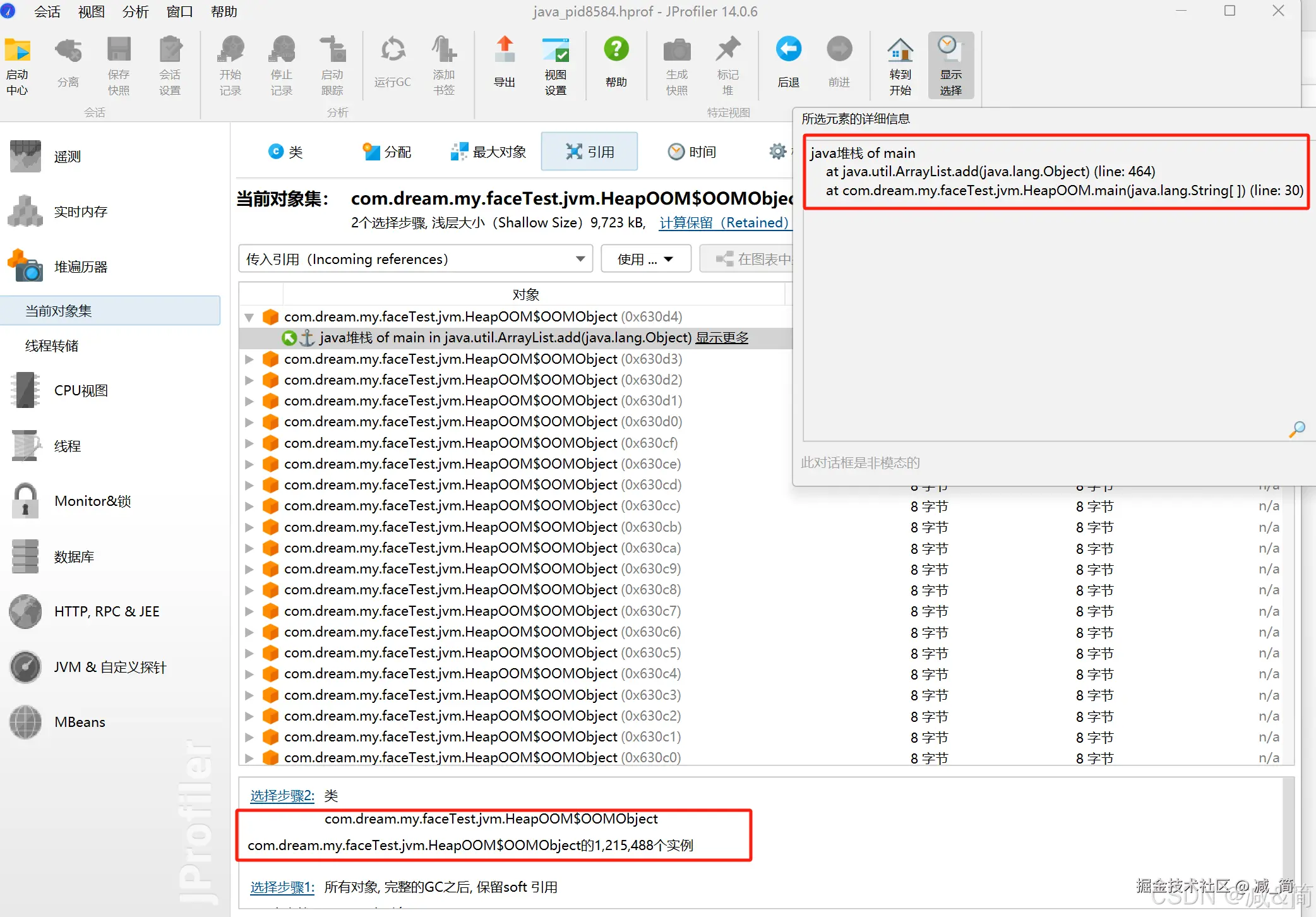Open the 分析 menu in menu bar
The image size is (1316, 917).
(135, 11)
